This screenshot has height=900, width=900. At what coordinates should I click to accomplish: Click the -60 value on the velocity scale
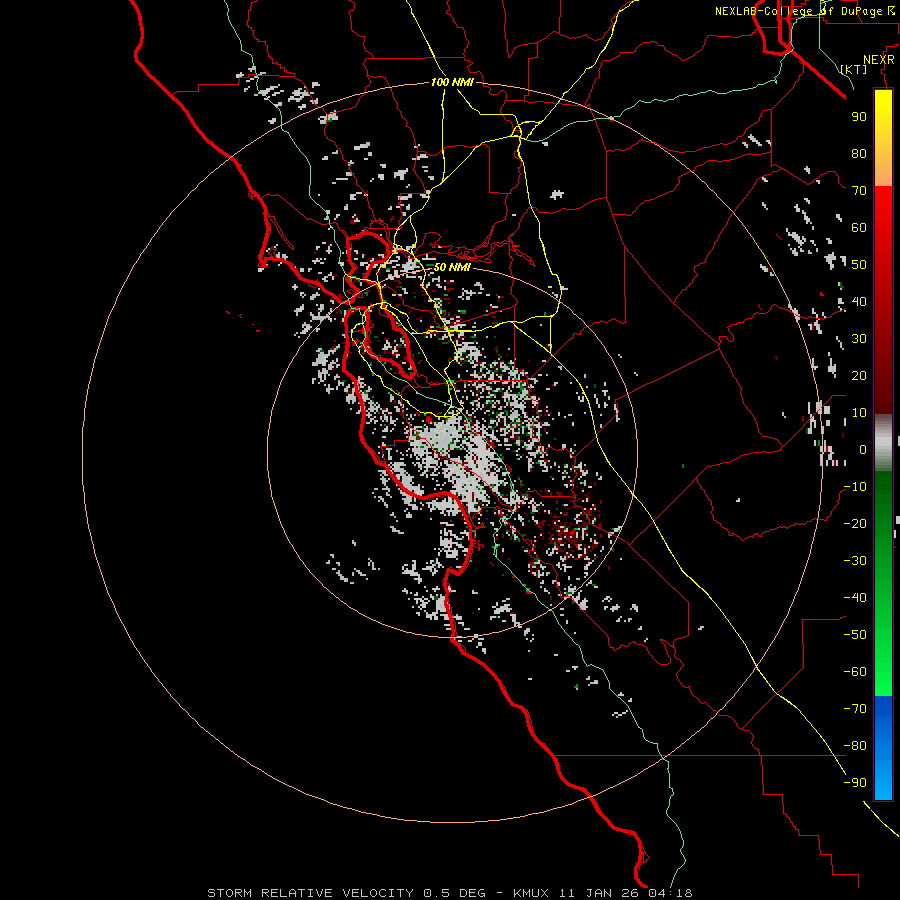point(855,672)
